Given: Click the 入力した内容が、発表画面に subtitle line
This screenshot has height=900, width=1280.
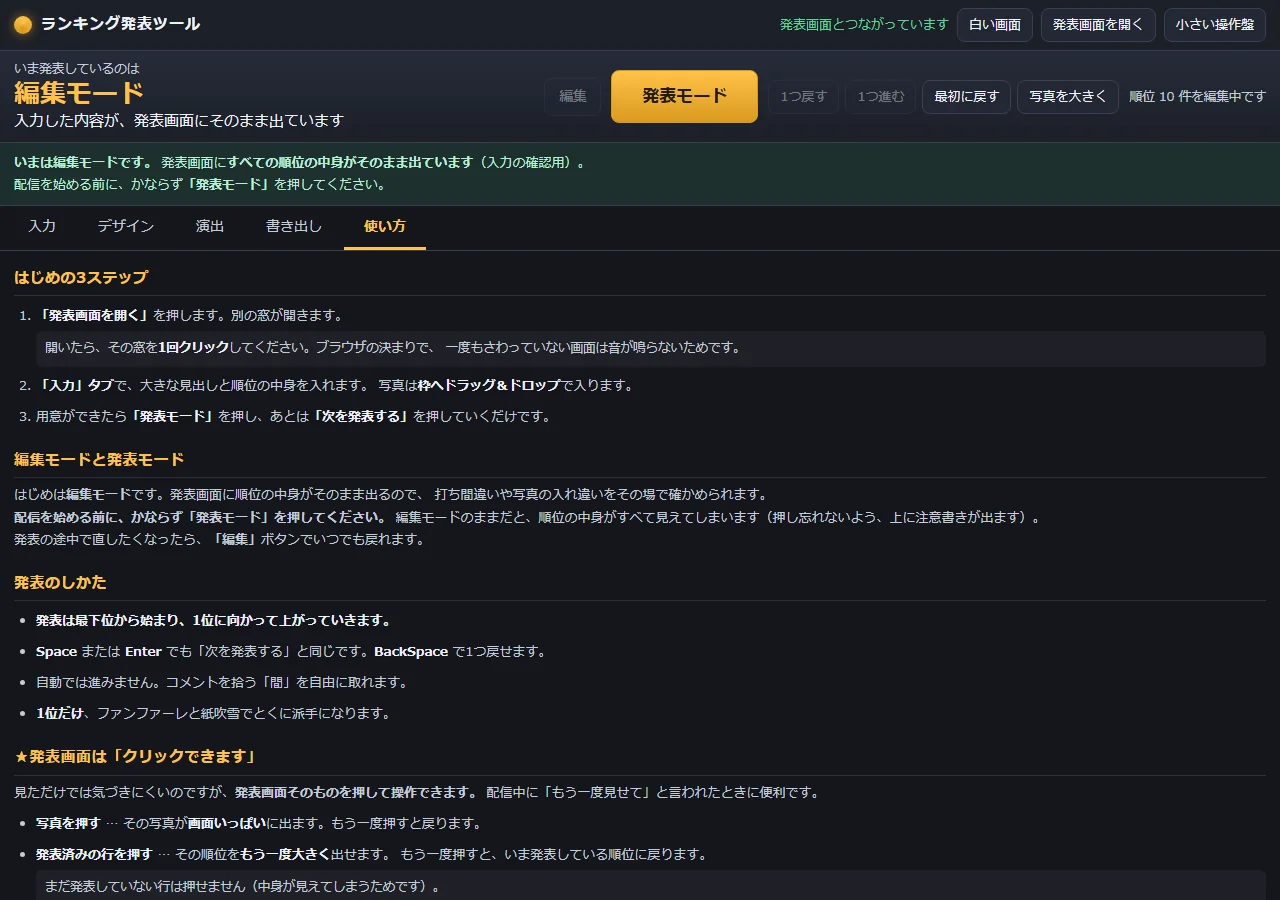Looking at the screenshot, I should click(179, 121).
